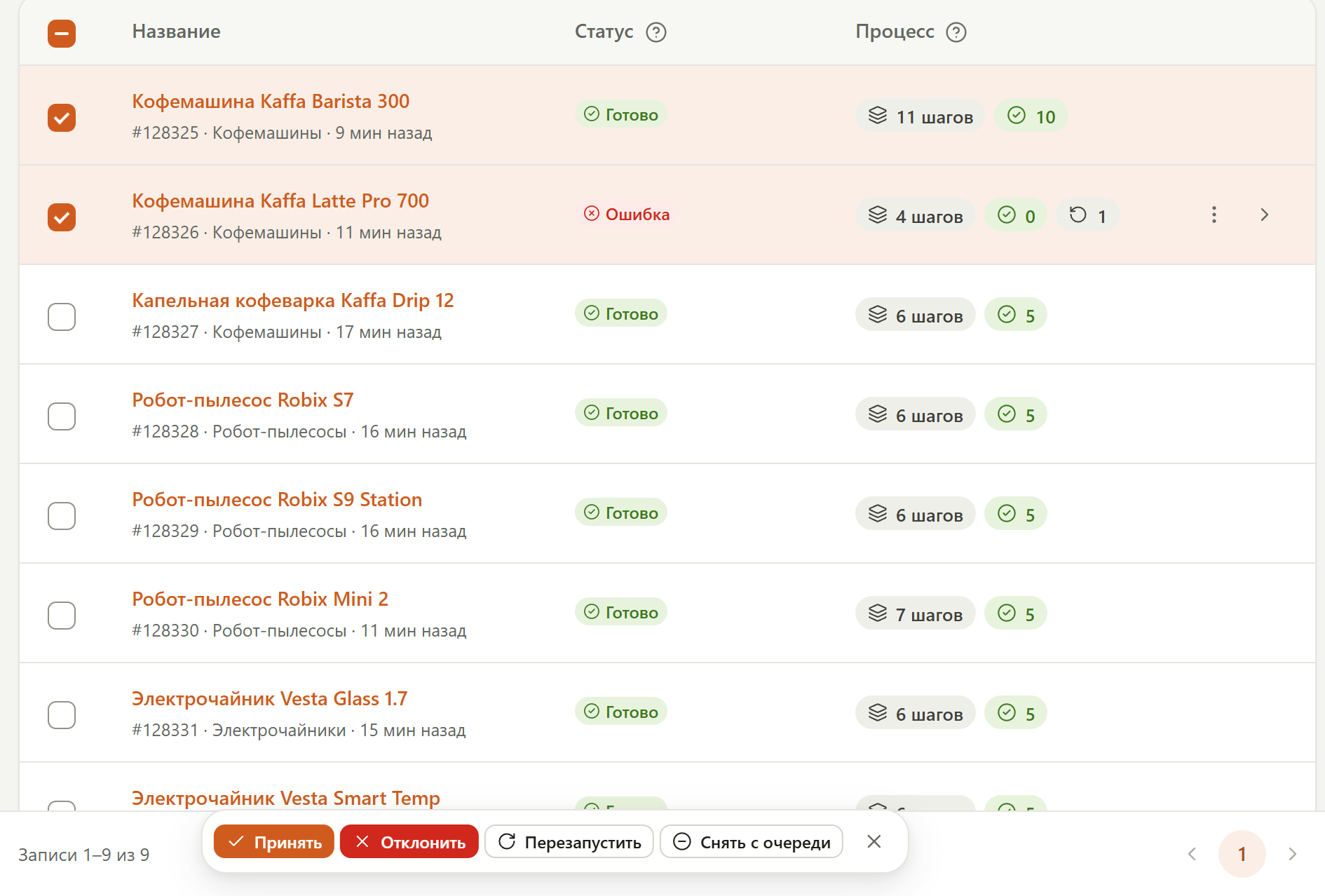Go to the next page arrow
The image size is (1325, 896).
pyautogui.click(x=1292, y=854)
